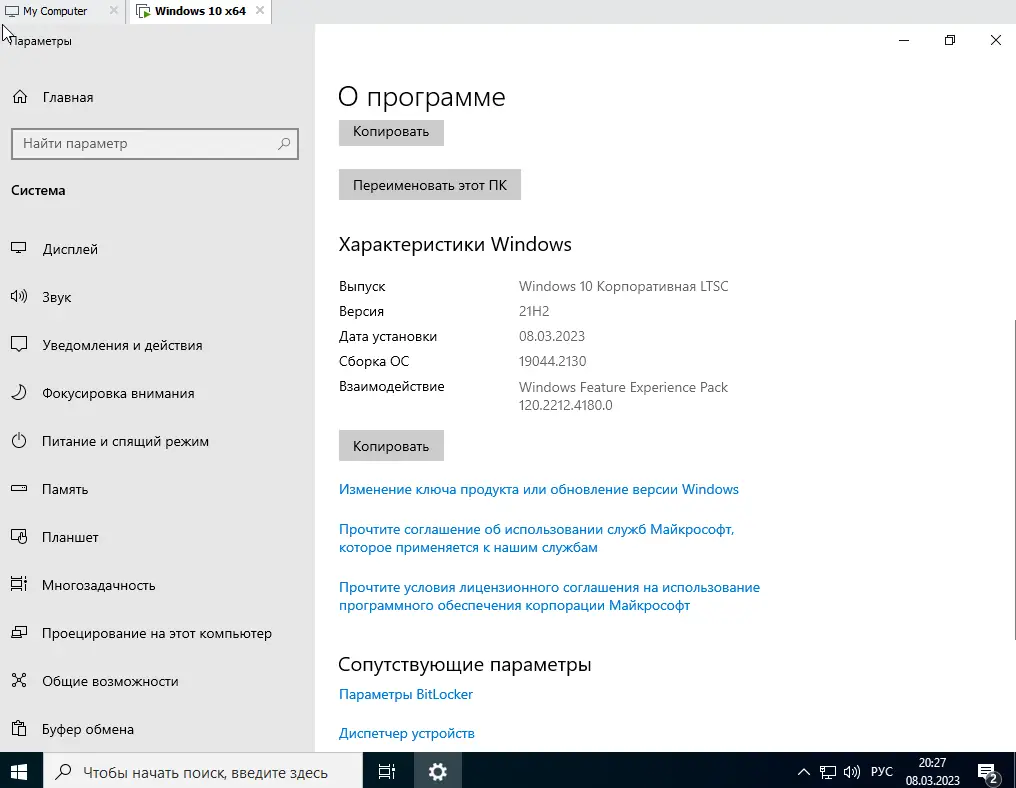
Task: Restore down the Параметры window
Action: point(950,40)
